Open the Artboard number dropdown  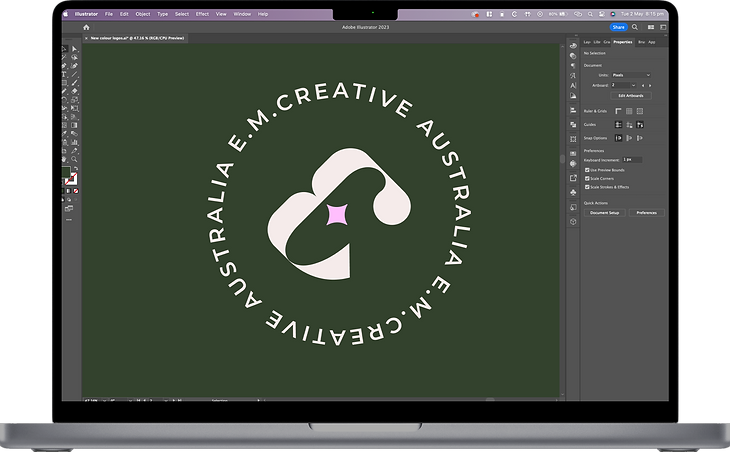(634, 85)
